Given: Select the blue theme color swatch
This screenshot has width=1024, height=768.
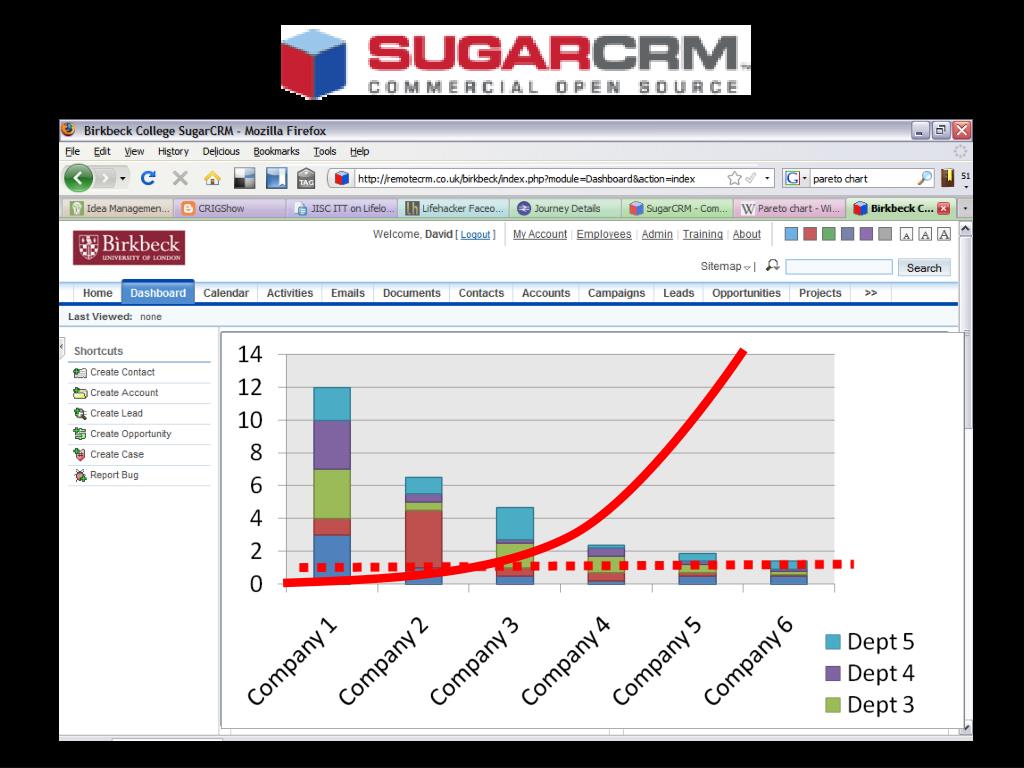Looking at the screenshot, I should point(791,234).
